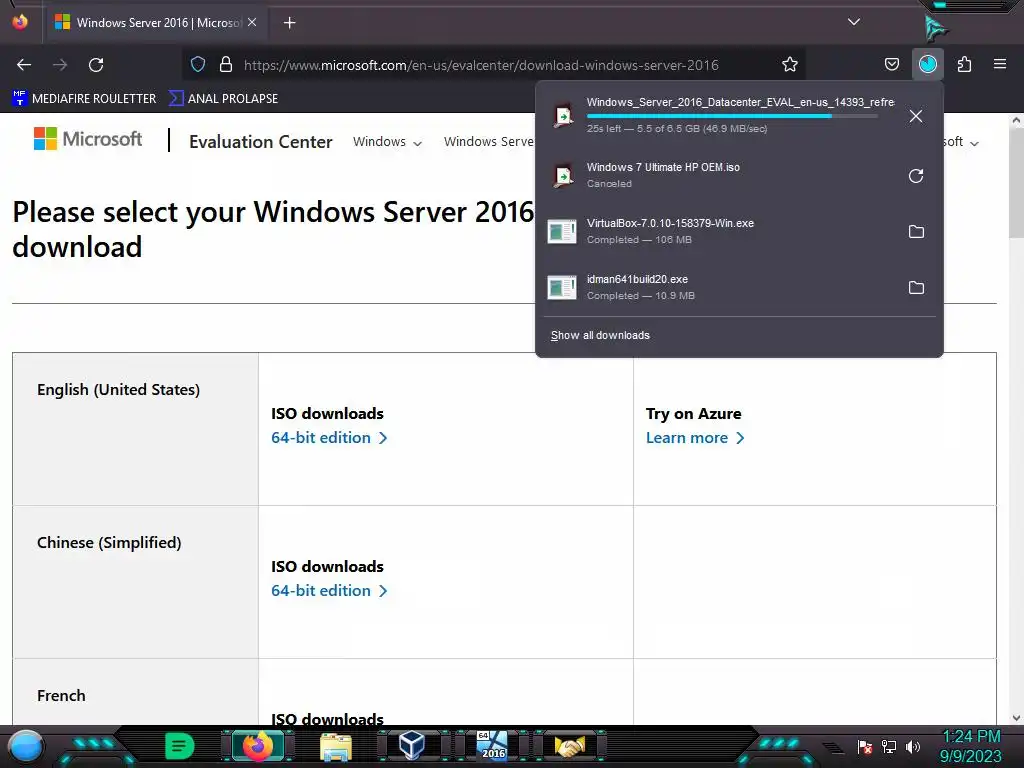The width and height of the screenshot is (1024, 768).
Task: Open the extensions puzzle icon
Action: click(x=964, y=64)
